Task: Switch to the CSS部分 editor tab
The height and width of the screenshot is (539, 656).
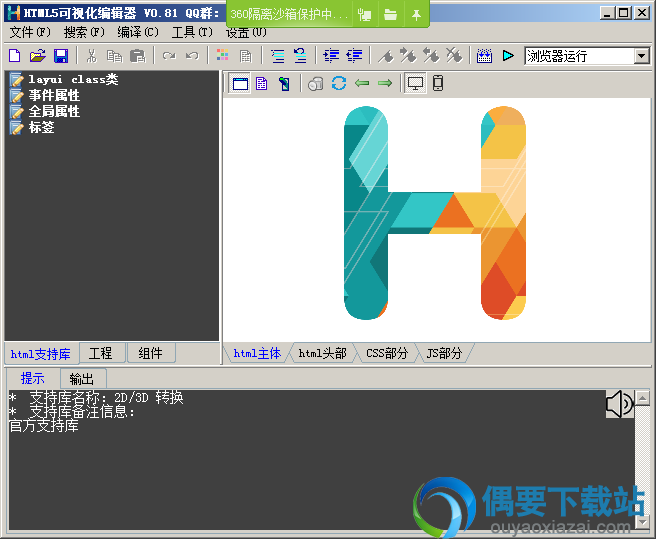Action: coord(387,354)
